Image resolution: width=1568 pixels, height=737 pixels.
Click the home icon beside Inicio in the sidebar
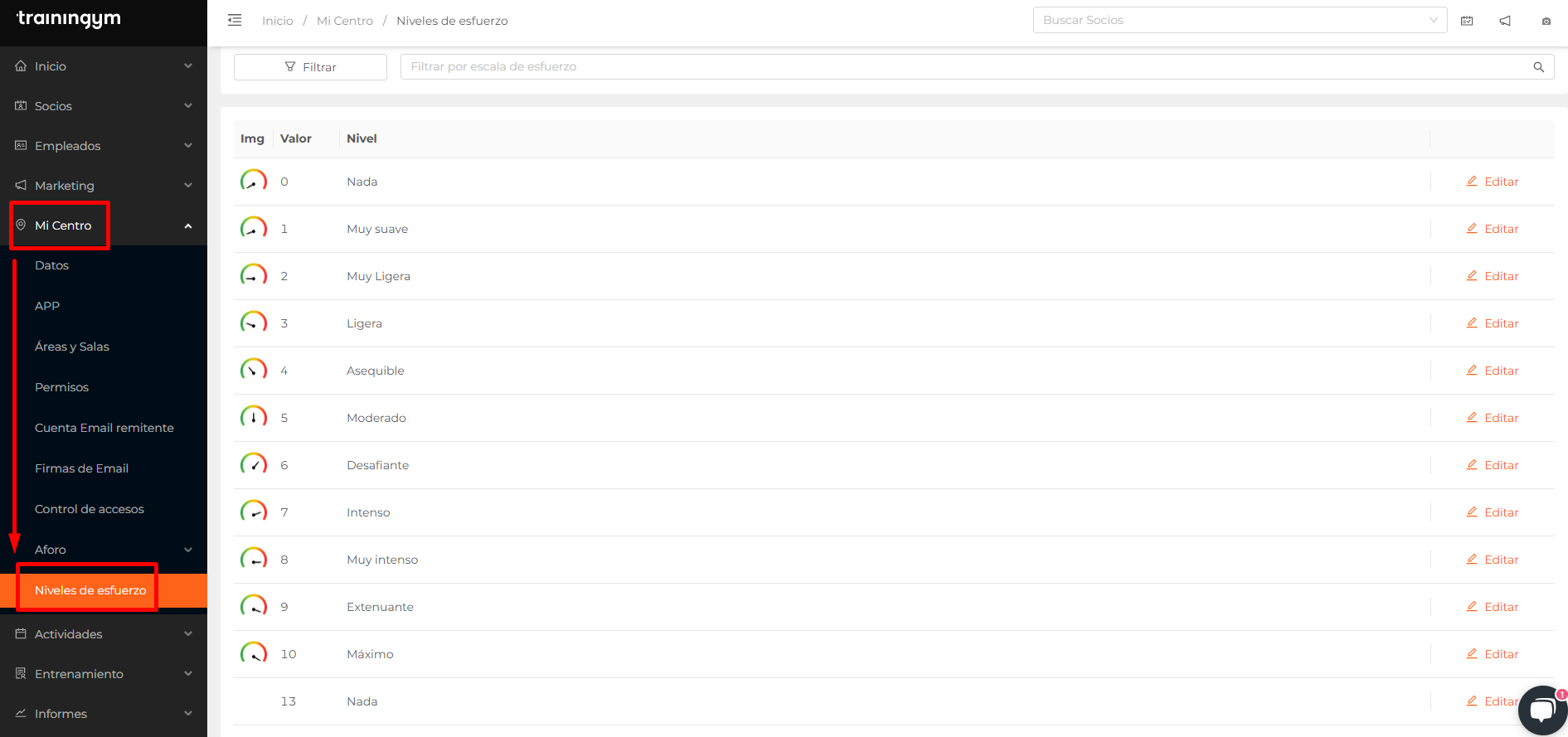pos(21,65)
